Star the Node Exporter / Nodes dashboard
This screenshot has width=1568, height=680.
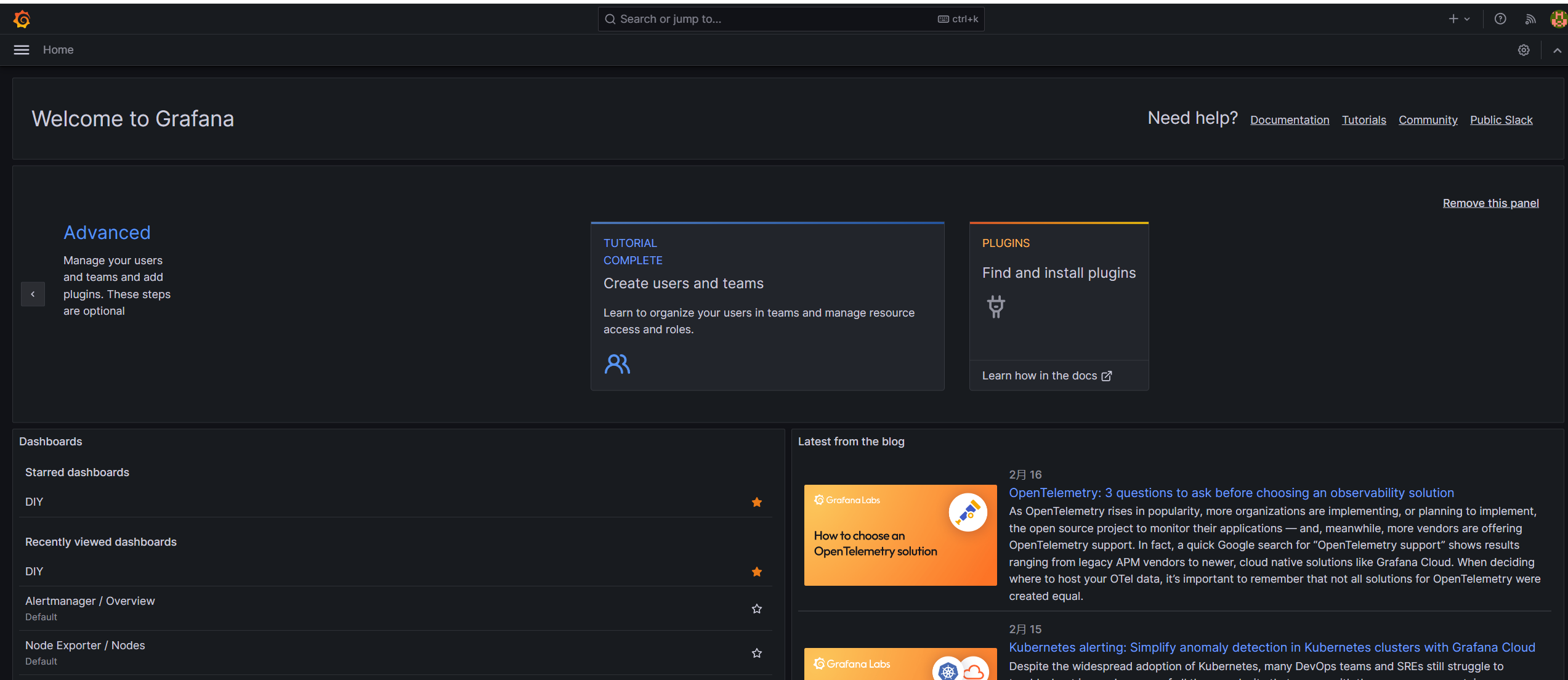(x=757, y=653)
